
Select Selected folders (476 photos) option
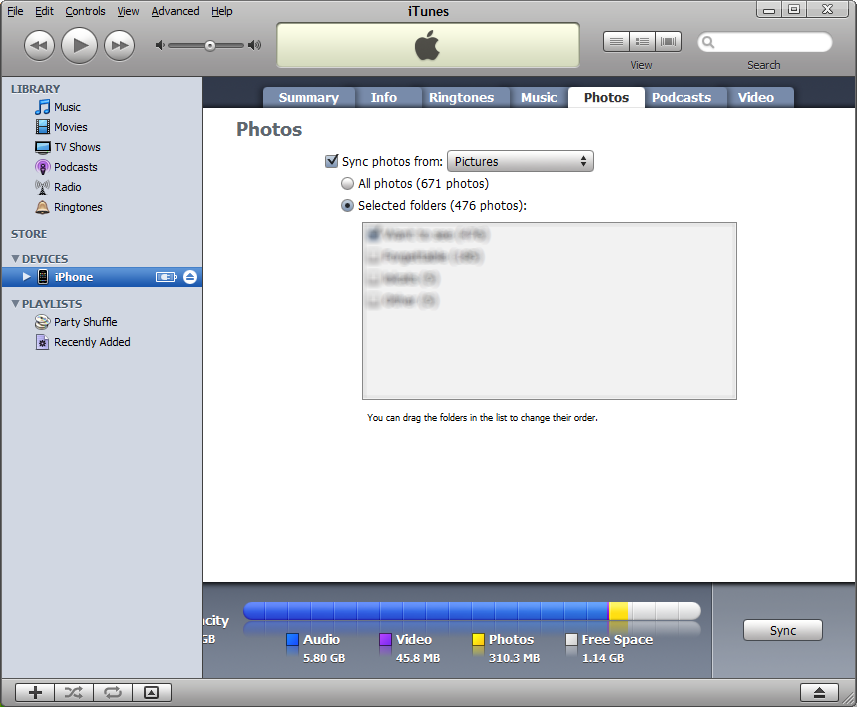pos(347,205)
